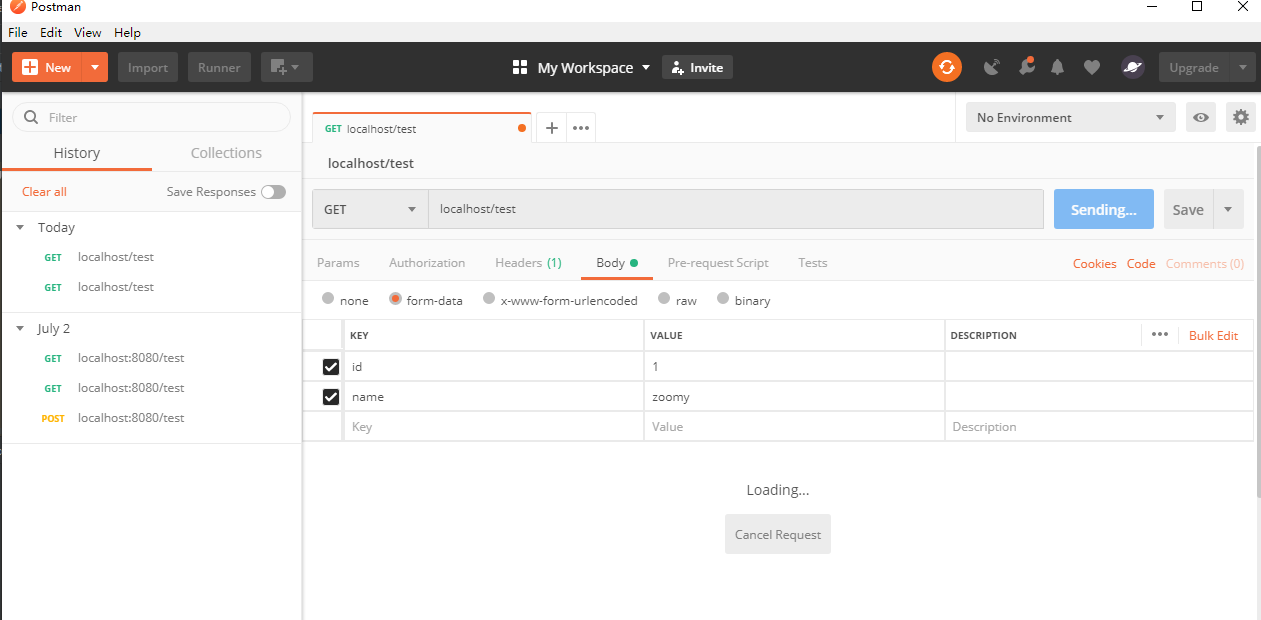
Task: Click the history Filter field
Action: point(151,117)
